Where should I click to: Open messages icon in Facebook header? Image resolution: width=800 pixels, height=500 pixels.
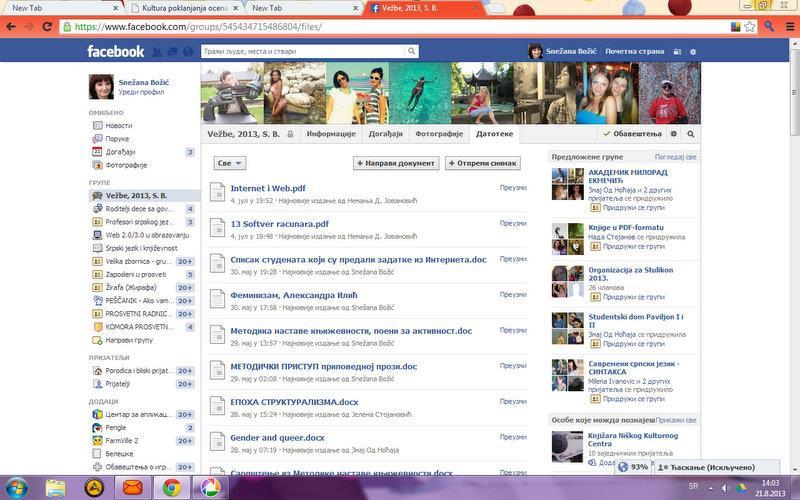click(x=172, y=52)
